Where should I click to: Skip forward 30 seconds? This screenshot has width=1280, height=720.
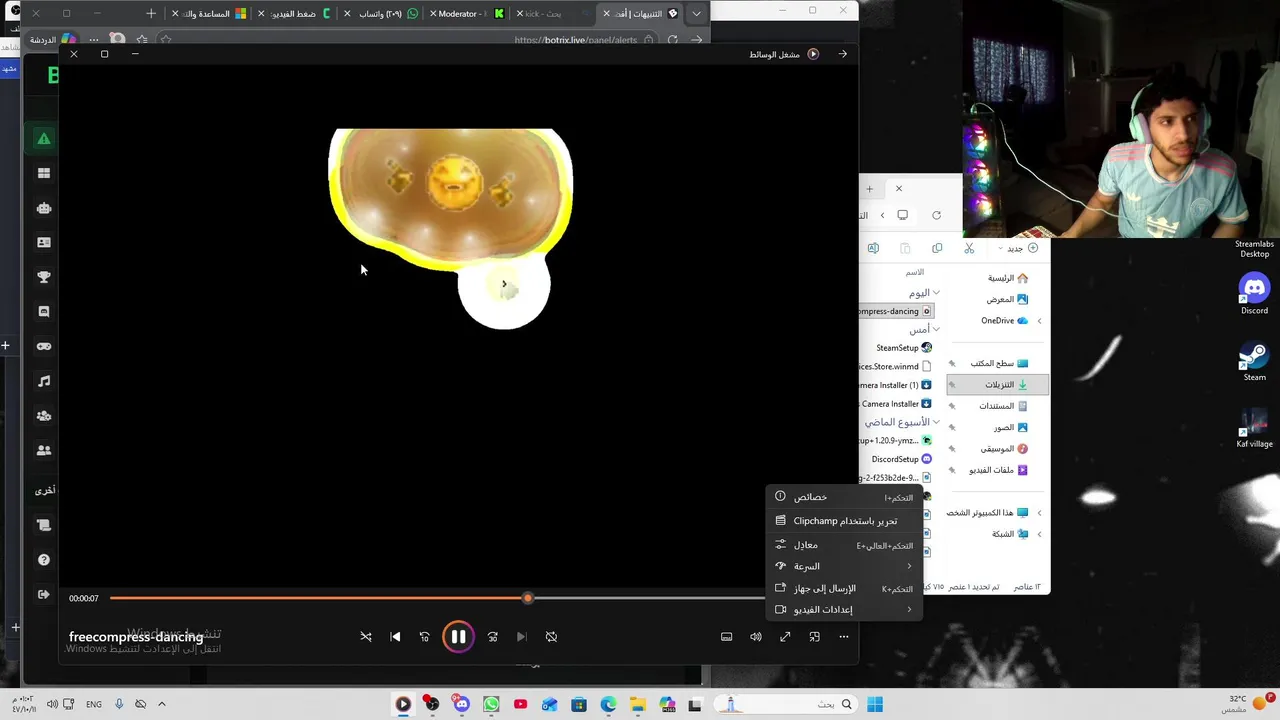(x=492, y=636)
